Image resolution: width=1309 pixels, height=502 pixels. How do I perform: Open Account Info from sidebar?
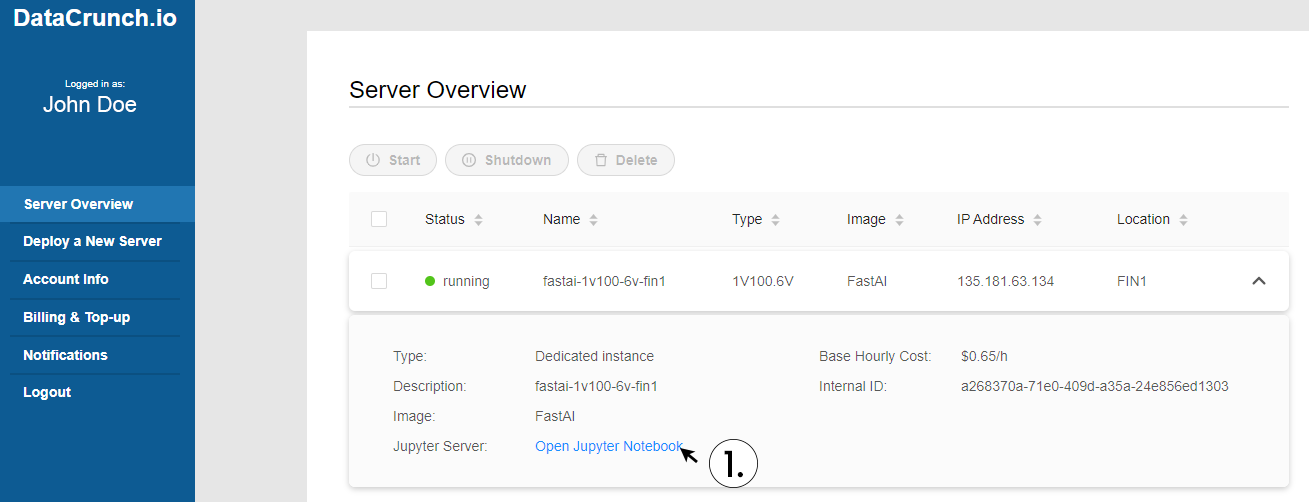click(66, 279)
